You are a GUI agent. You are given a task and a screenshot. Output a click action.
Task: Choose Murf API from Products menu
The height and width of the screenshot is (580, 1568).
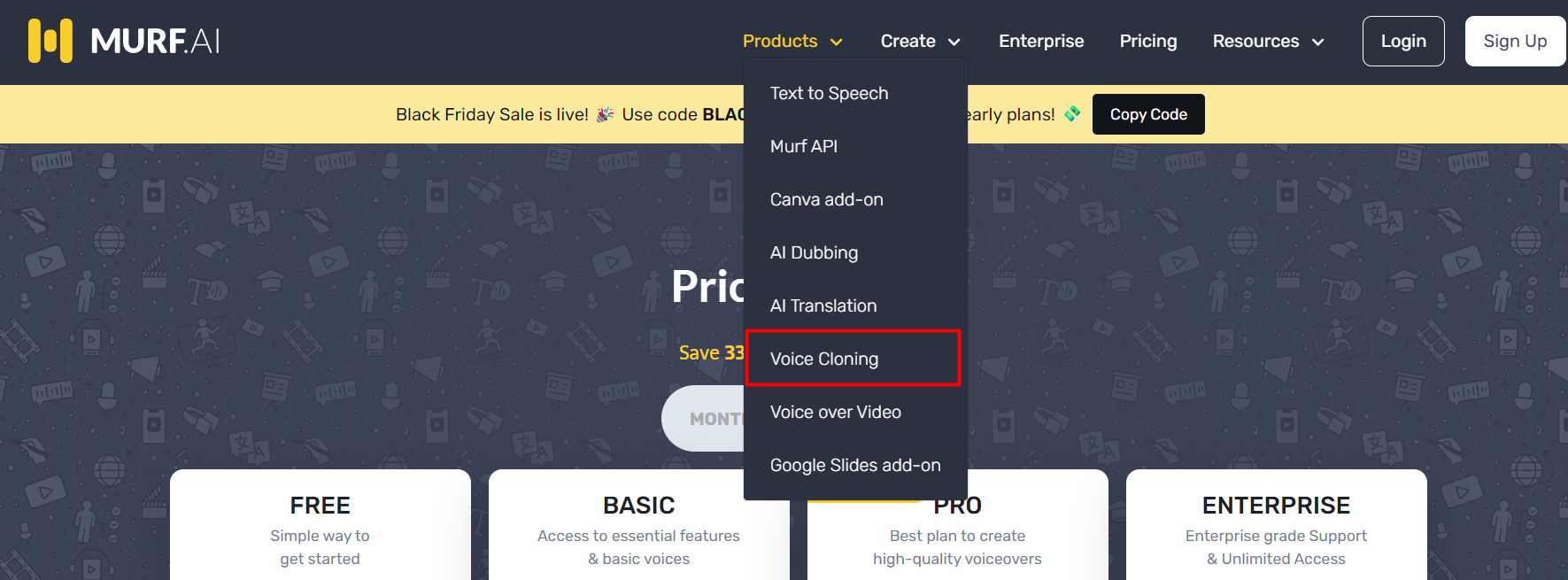click(803, 146)
